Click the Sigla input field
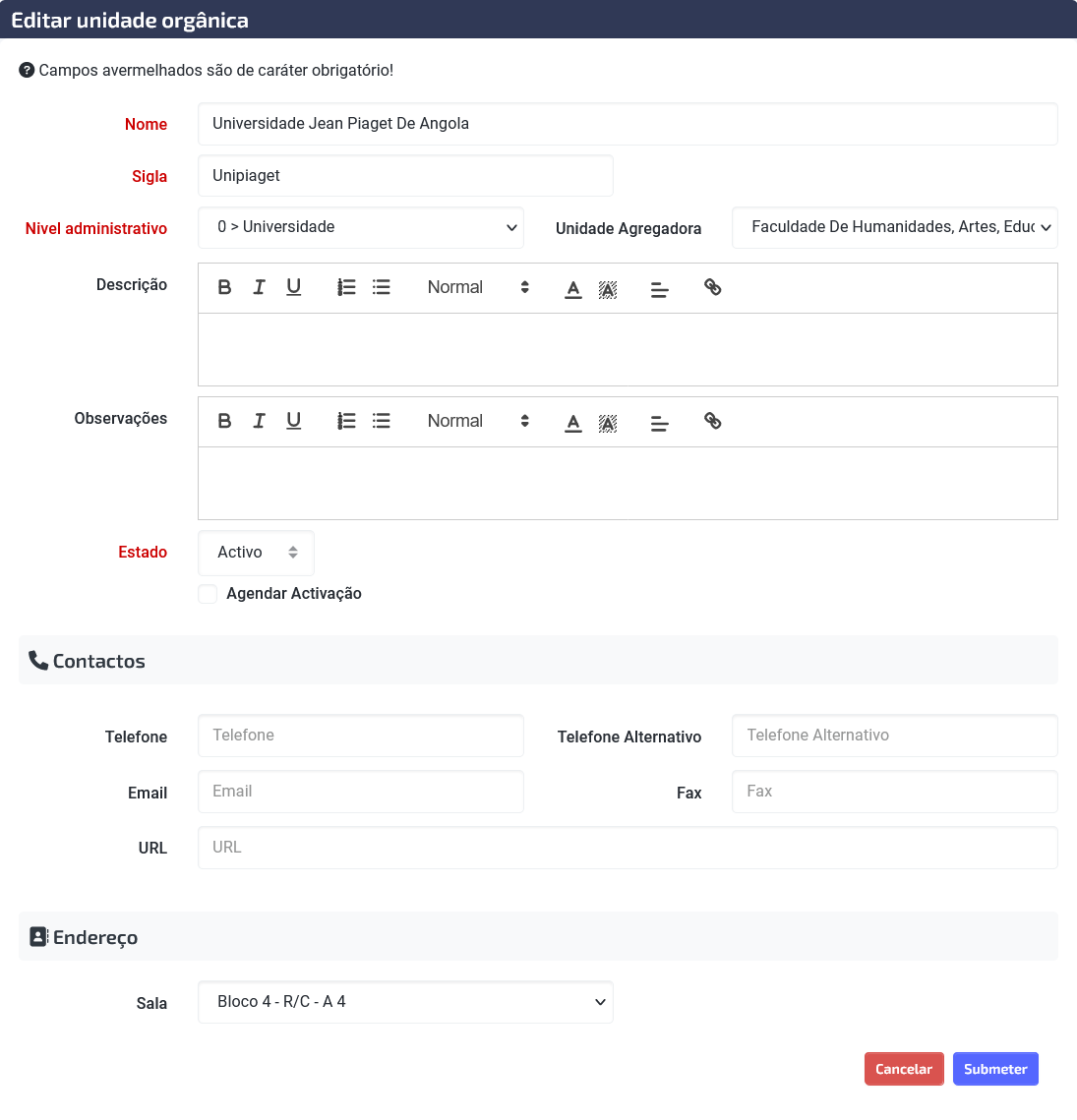This screenshot has width=1077, height=1120. [405, 176]
